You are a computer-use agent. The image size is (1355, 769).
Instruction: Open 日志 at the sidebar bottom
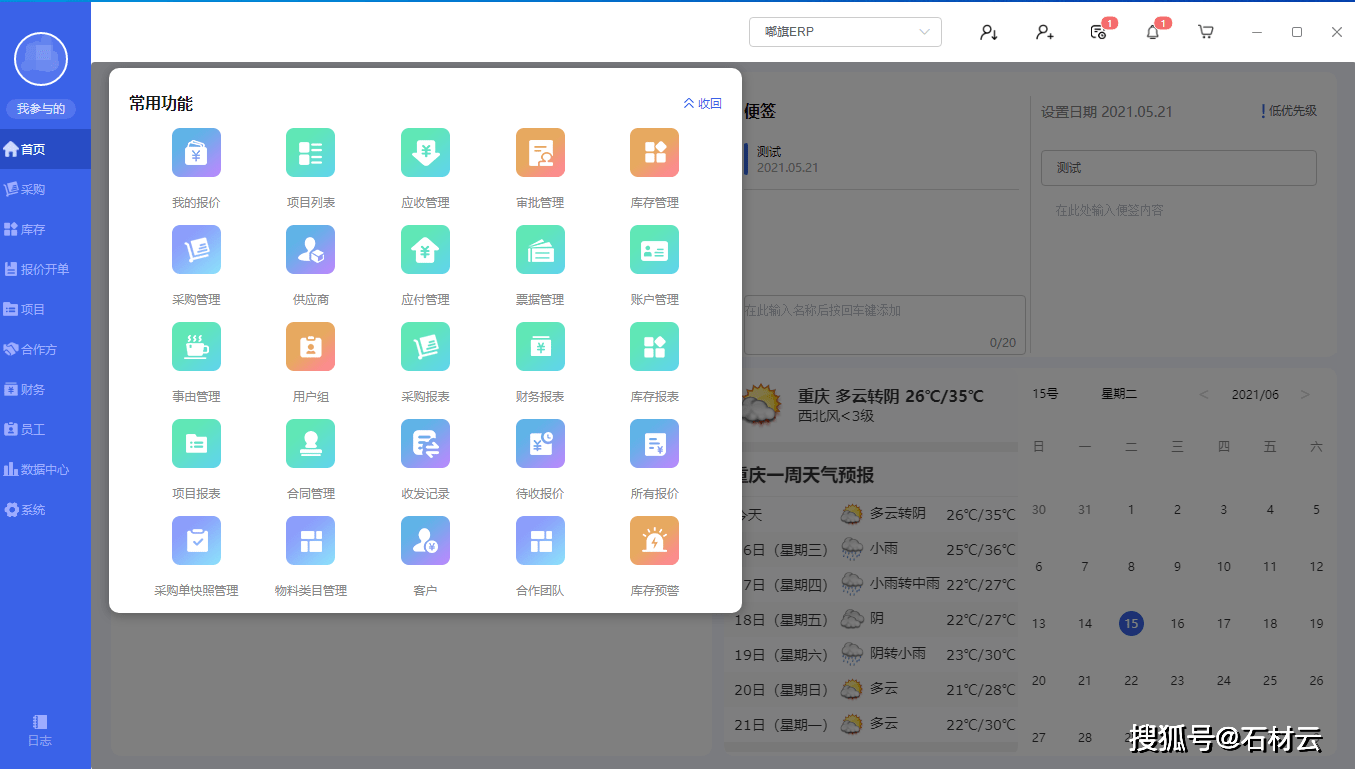pyautogui.click(x=40, y=730)
